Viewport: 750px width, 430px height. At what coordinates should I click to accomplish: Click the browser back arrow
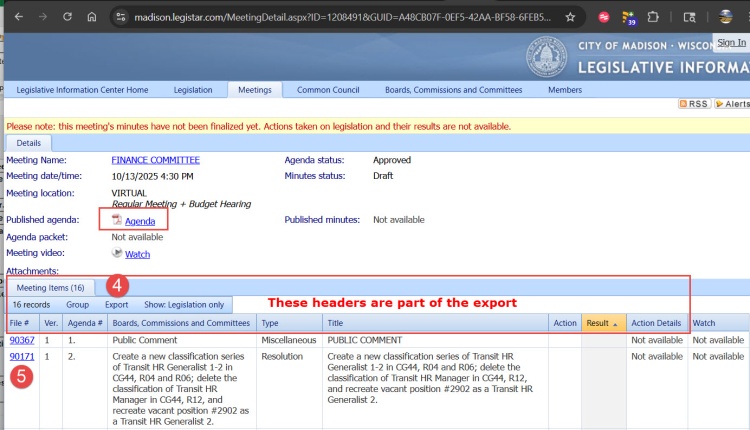[x=18, y=17]
